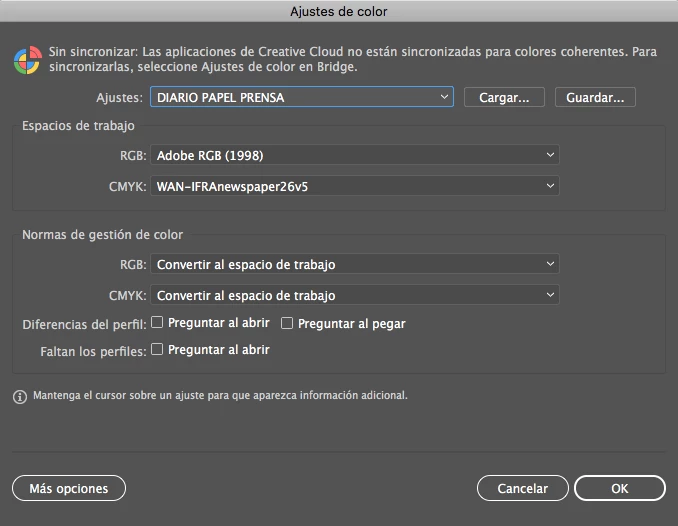Enable Preguntar al pegar checkbox
This screenshot has height=526, width=678.
coord(287,323)
